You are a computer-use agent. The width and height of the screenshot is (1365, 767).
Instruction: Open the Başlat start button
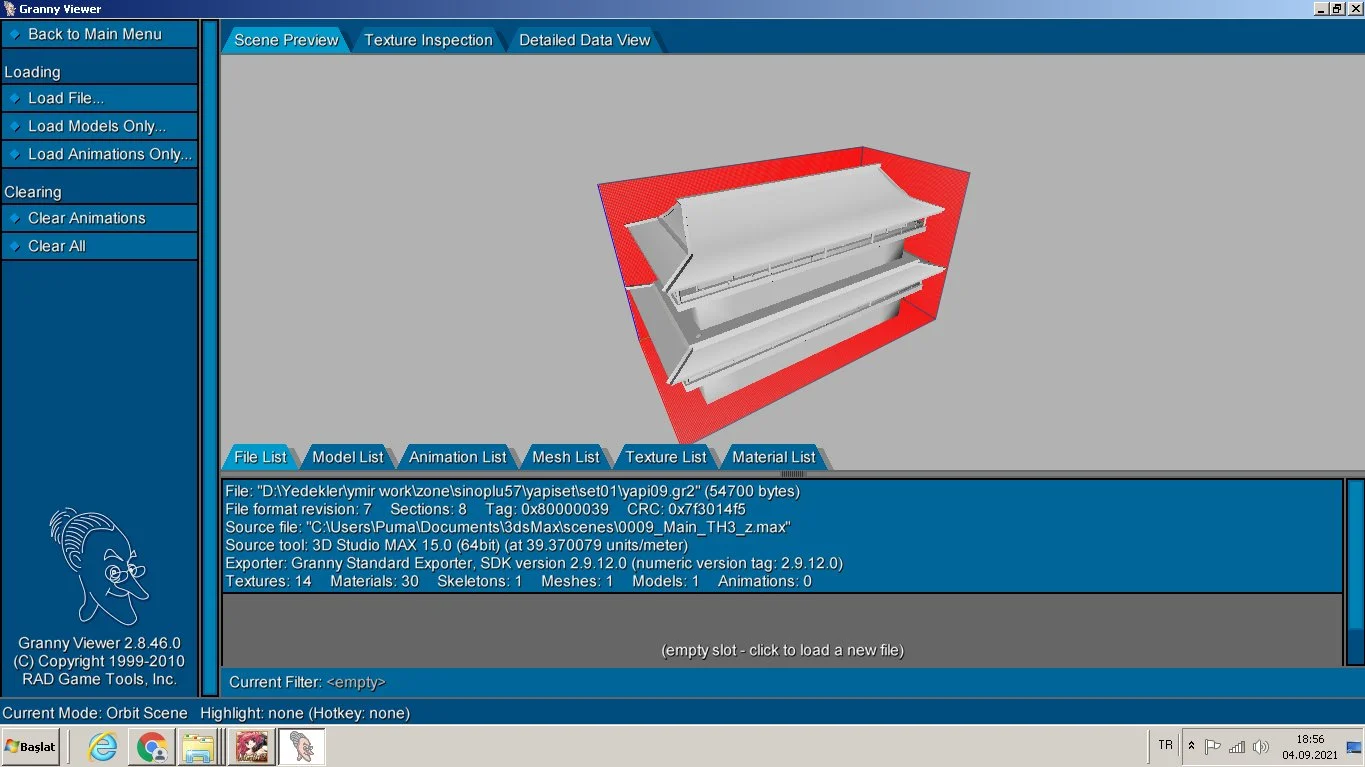click(31, 747)
